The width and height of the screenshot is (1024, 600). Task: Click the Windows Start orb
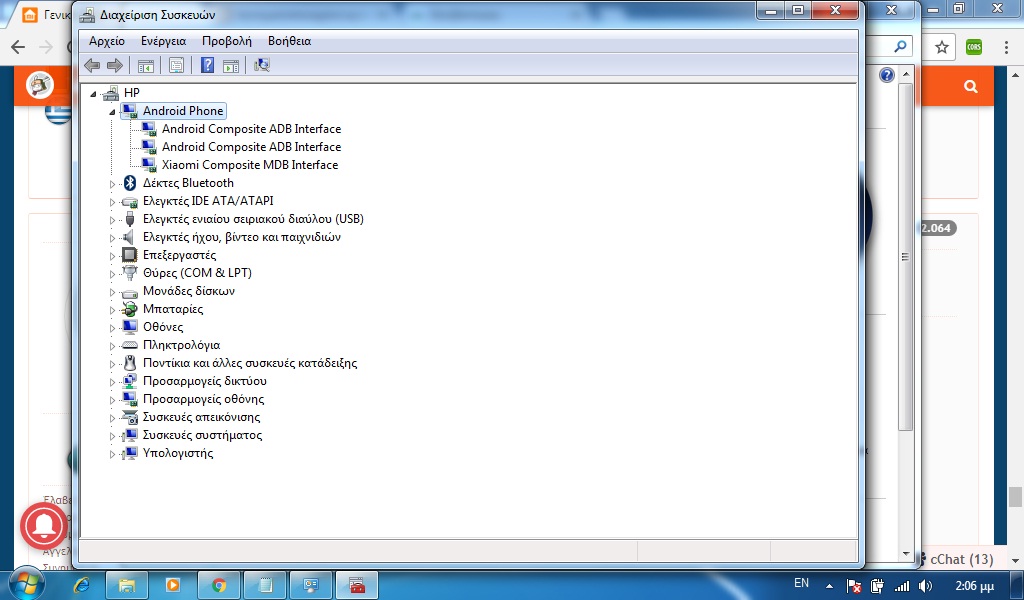27,583
